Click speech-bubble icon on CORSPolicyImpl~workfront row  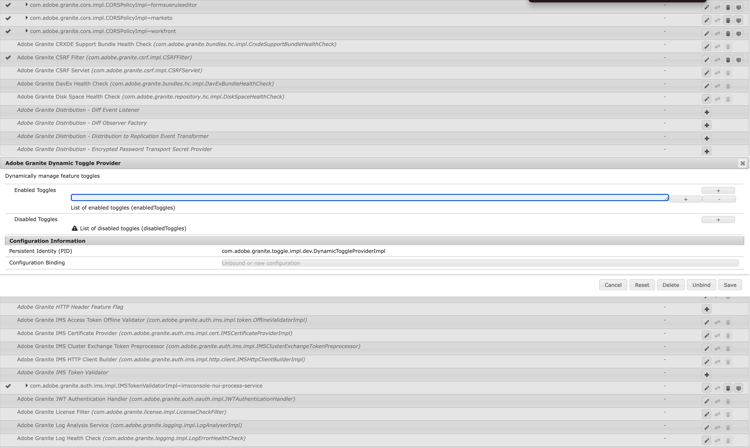tap(739, 33)
